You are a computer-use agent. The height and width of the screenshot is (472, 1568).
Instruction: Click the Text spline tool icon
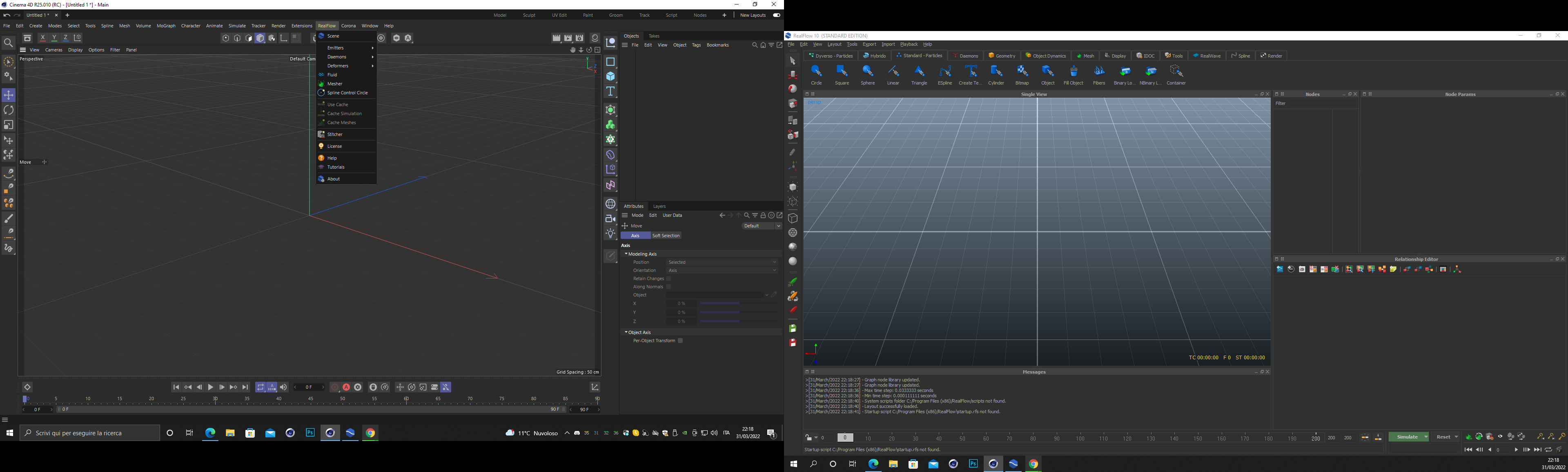coord(610,91)
